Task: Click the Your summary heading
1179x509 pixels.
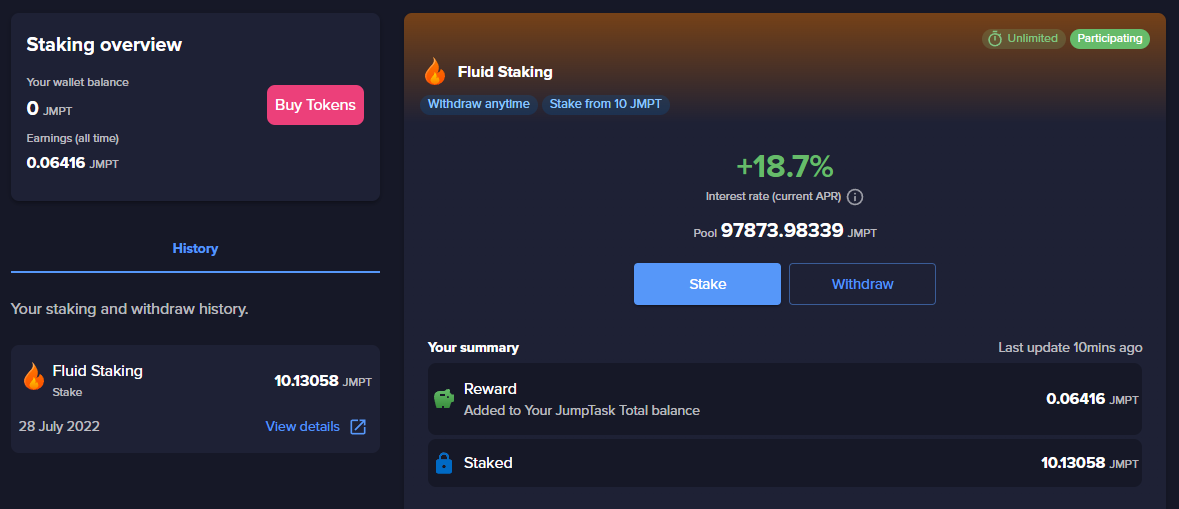Action: click(473, 347)
